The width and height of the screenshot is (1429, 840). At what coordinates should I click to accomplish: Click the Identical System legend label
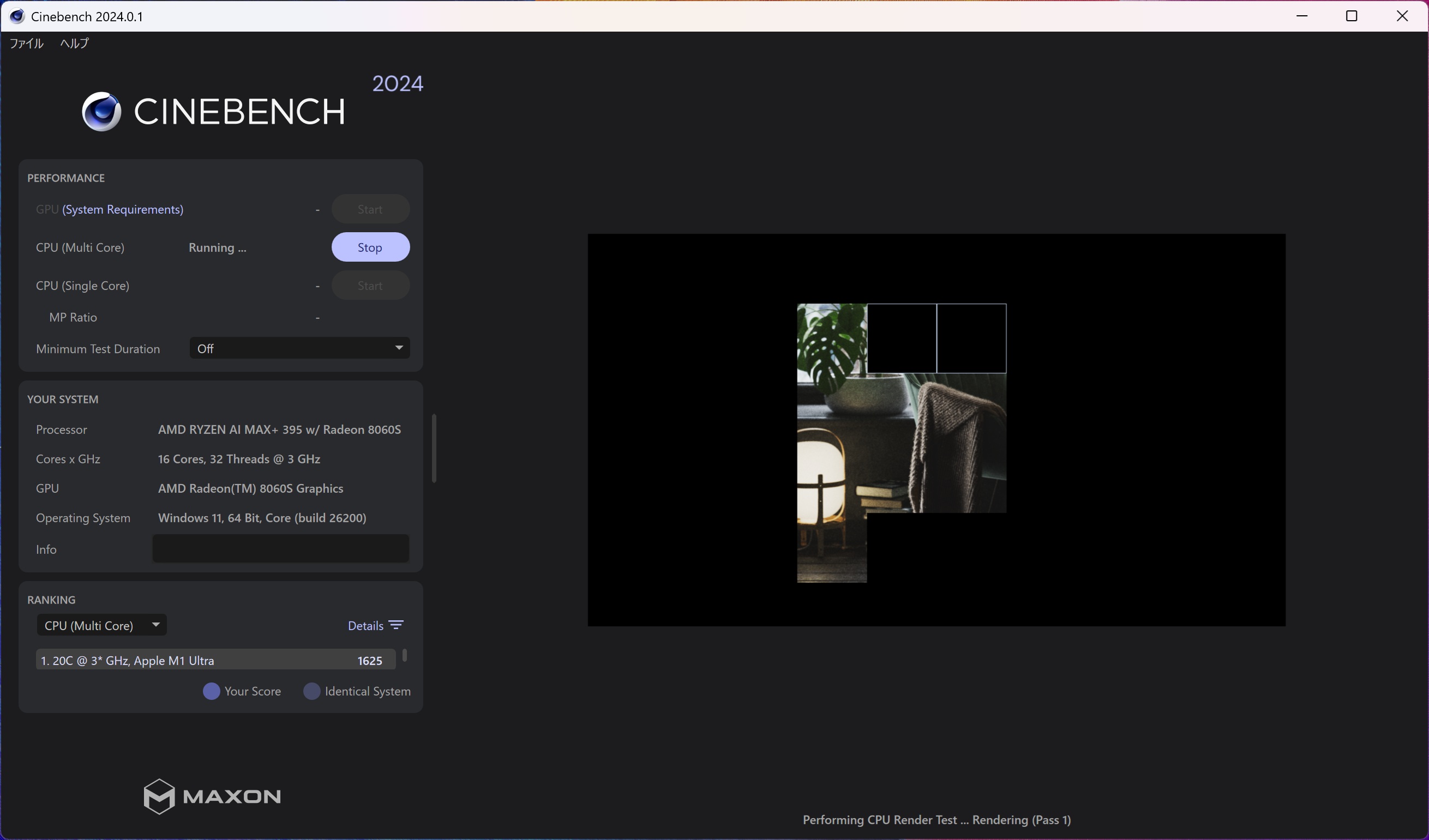point(368,691)
